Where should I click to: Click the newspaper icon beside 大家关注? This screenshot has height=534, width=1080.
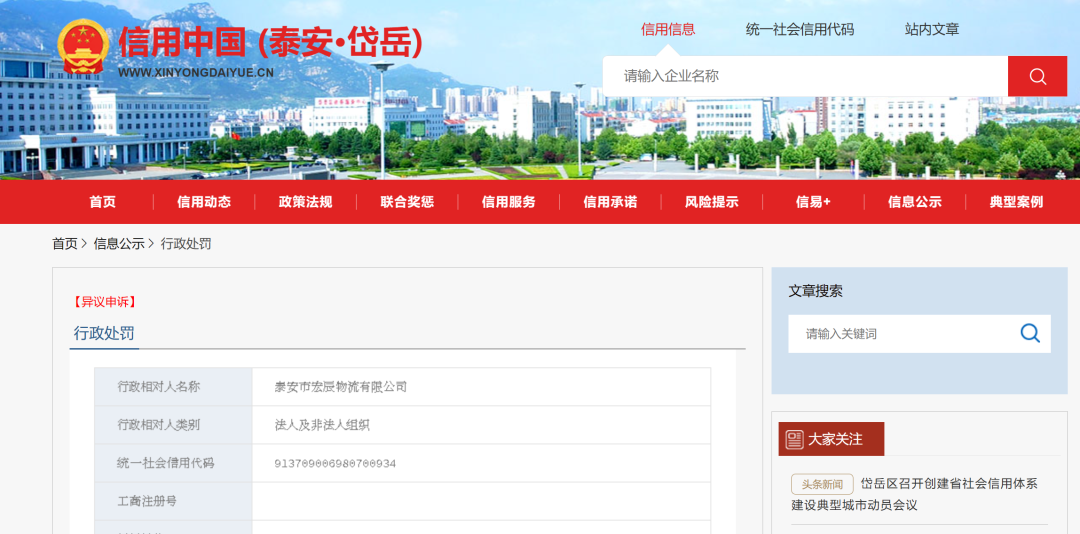(x=794, y=439)
